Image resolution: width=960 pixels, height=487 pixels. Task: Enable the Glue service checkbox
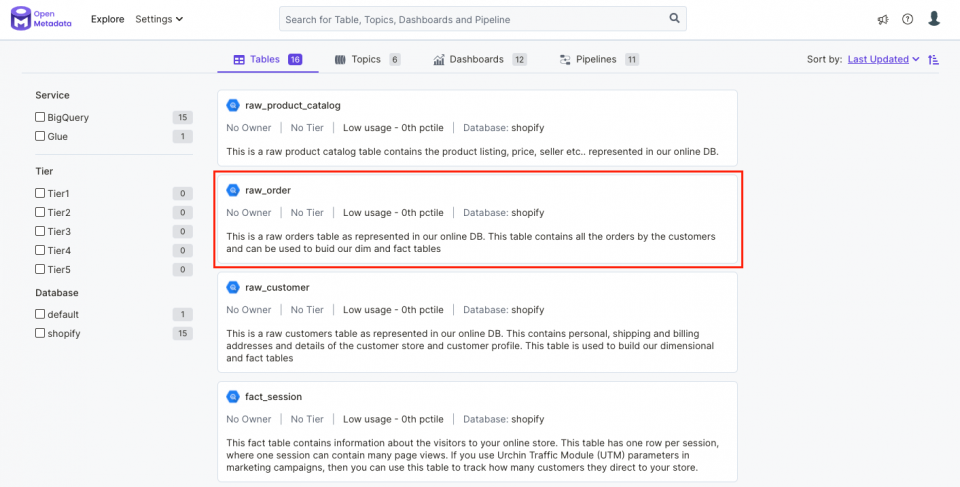[40, 136]
